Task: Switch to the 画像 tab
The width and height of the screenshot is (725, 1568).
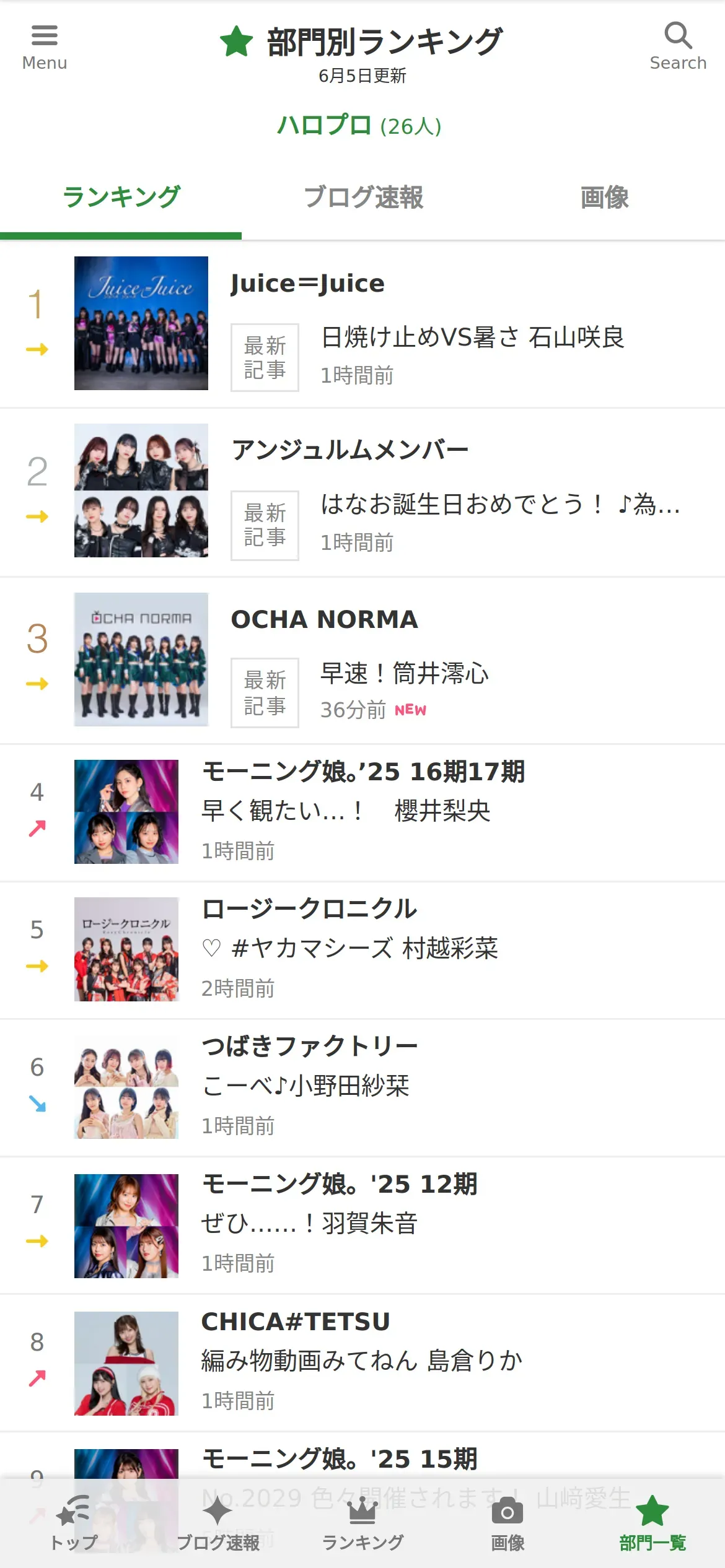Action: pyautogui.click(x=604, y=198)
